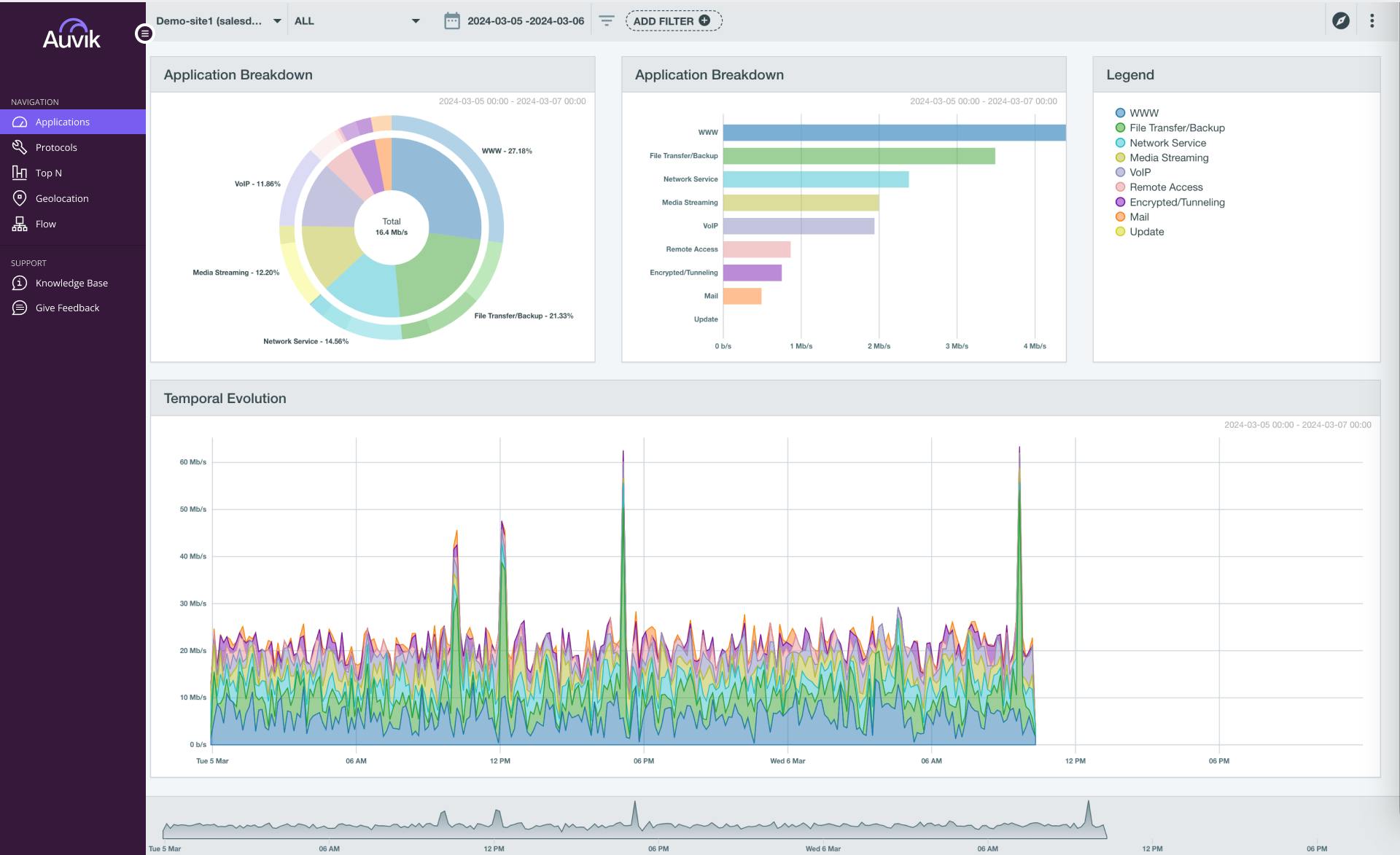Click the ADD FILTER button
The width and height of the screenshot is (1400, 855).
pyautogui.click(x=674, y=21)
